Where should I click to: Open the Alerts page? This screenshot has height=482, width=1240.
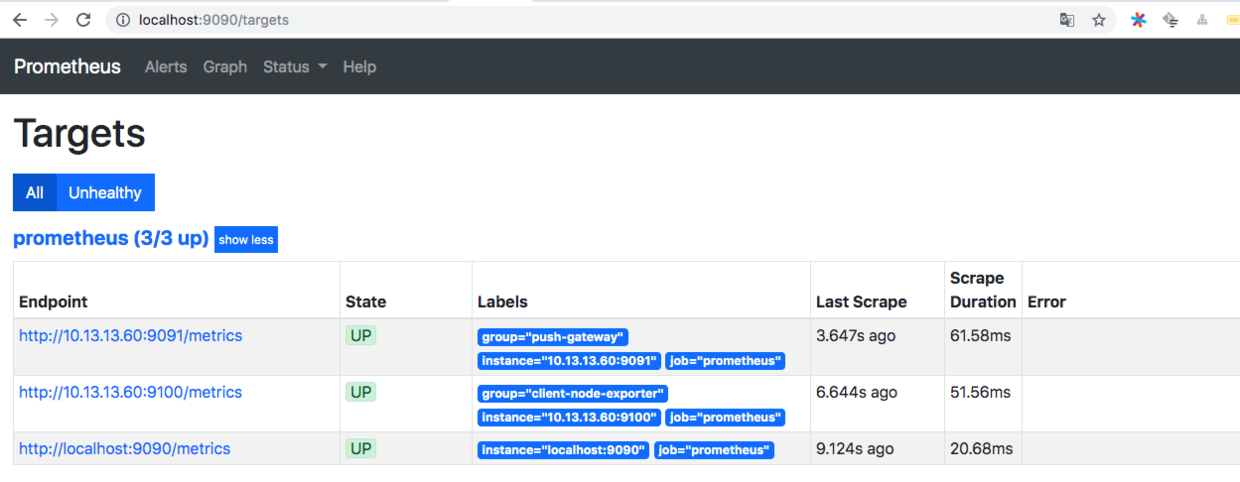tap(166, 67)
